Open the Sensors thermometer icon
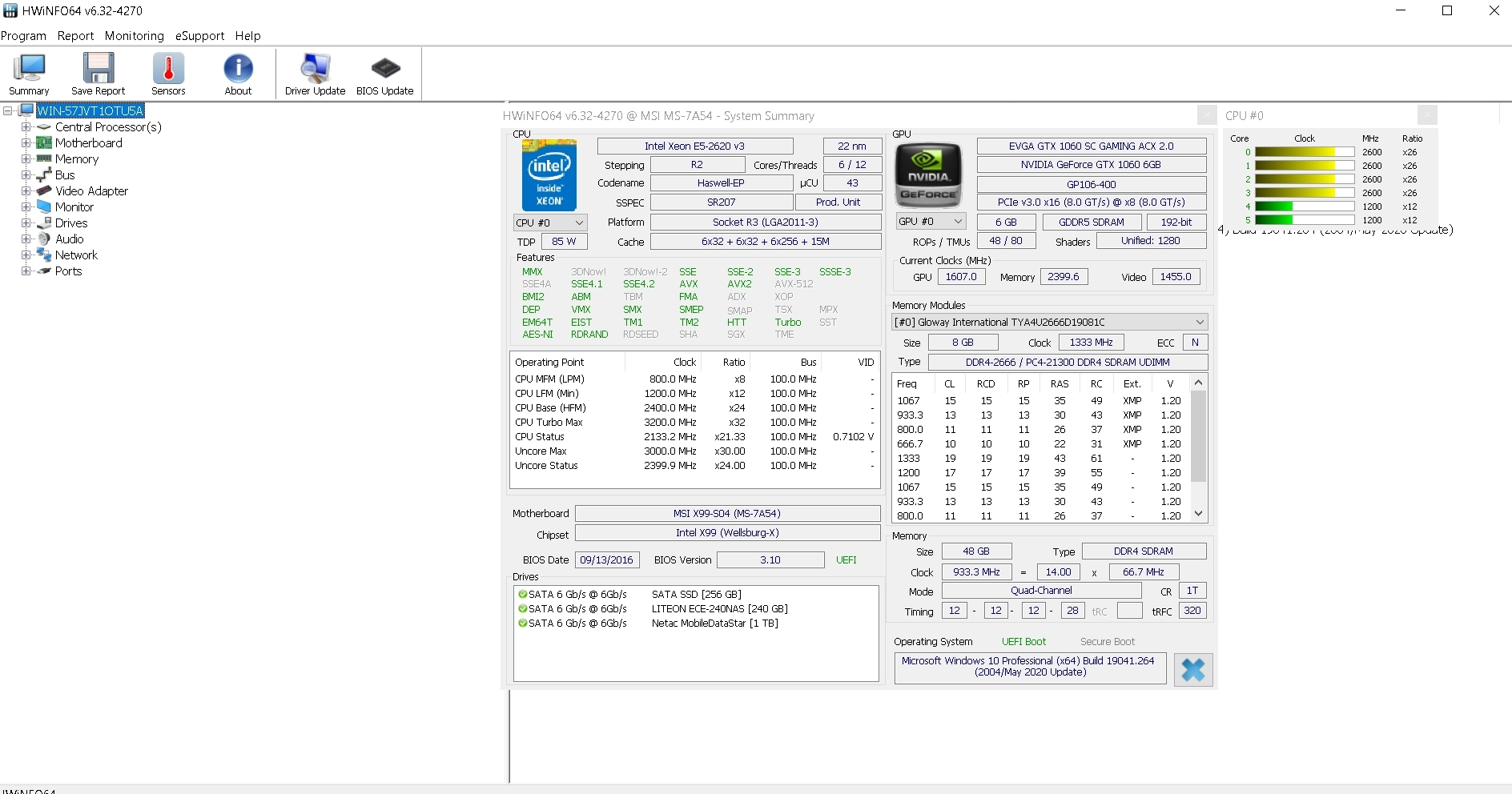 click(x=168, y=74)
